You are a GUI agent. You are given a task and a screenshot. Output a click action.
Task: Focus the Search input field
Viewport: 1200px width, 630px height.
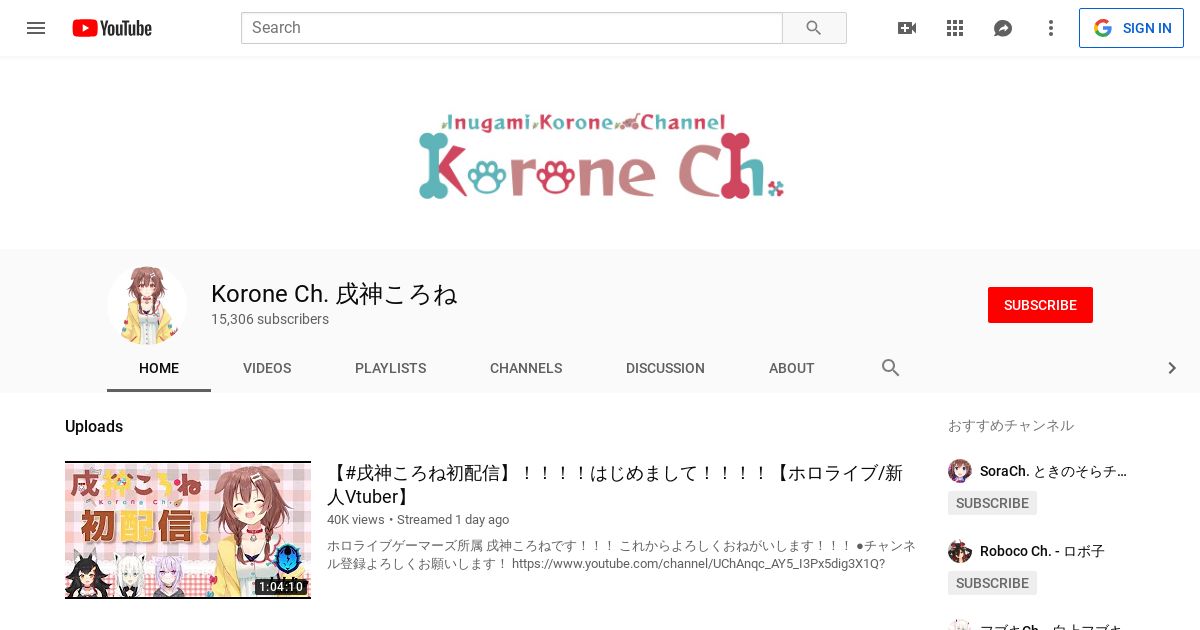pos(511,28)
